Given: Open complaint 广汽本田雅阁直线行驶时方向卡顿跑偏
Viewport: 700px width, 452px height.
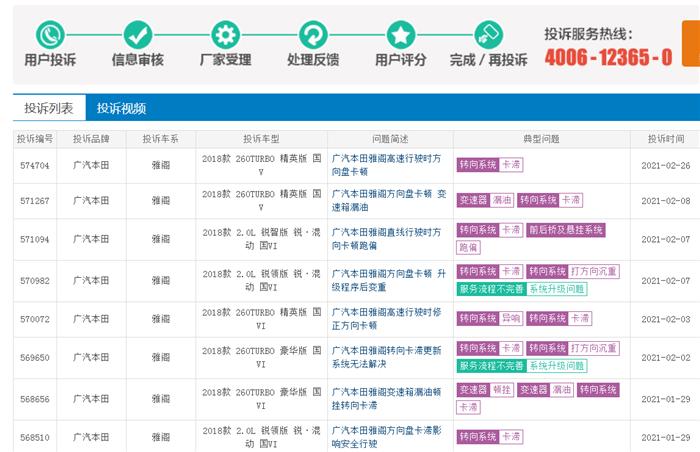Looking at the screenshot, I should [387, 239].
